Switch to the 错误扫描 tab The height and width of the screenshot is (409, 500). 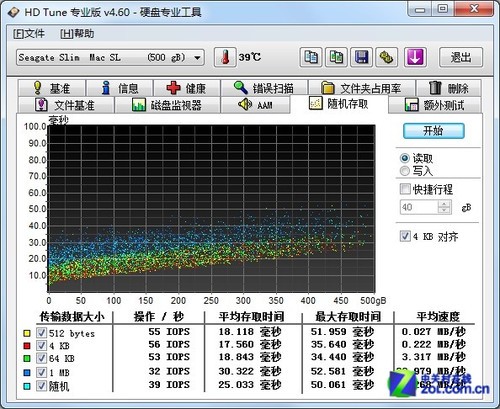pos(264,88)
